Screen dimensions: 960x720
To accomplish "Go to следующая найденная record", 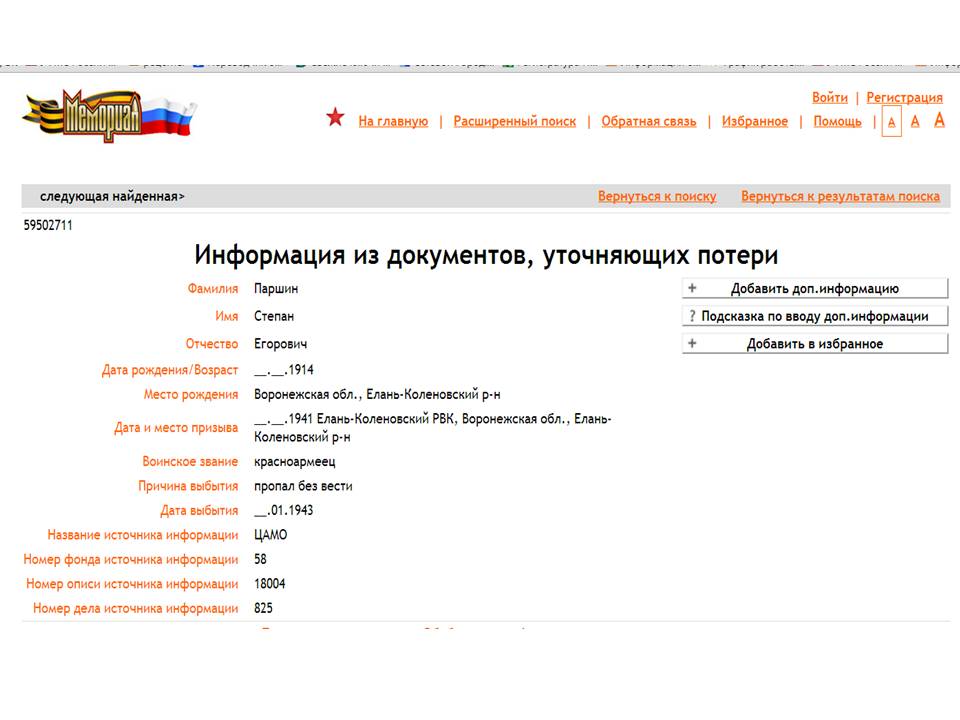I will tap(112, 197).
